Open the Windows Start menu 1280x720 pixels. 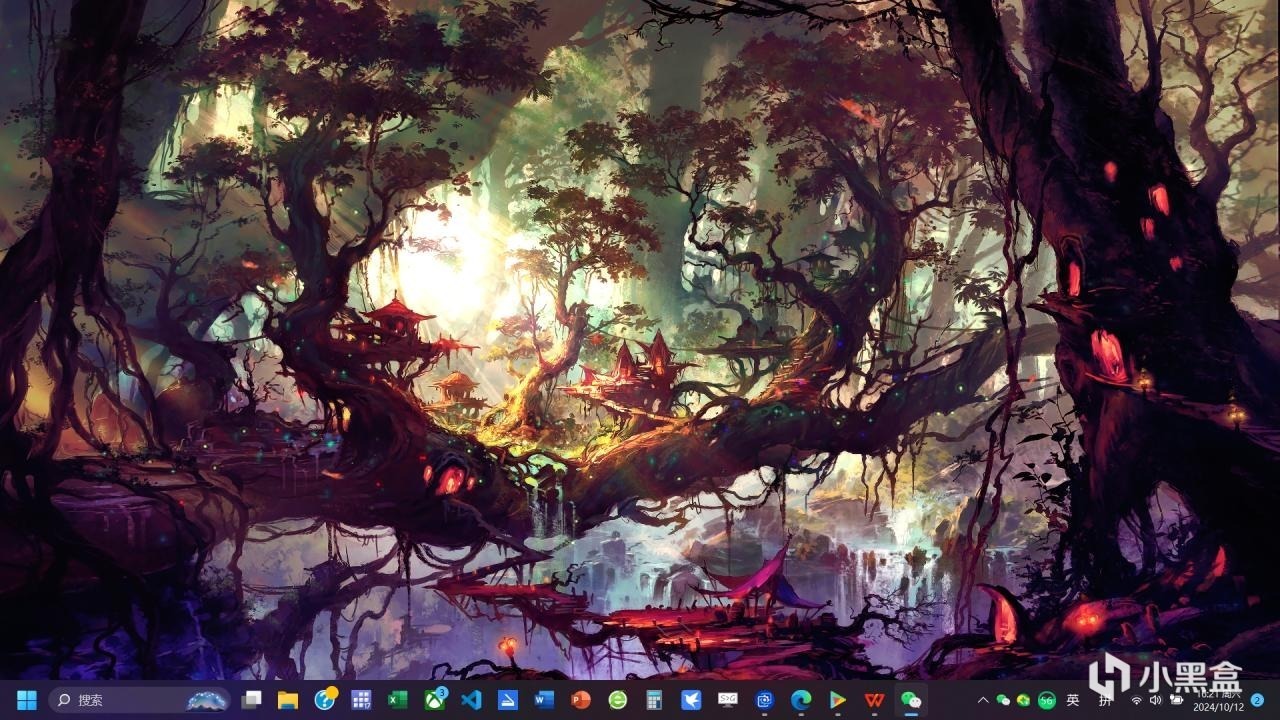pos(27,700)
